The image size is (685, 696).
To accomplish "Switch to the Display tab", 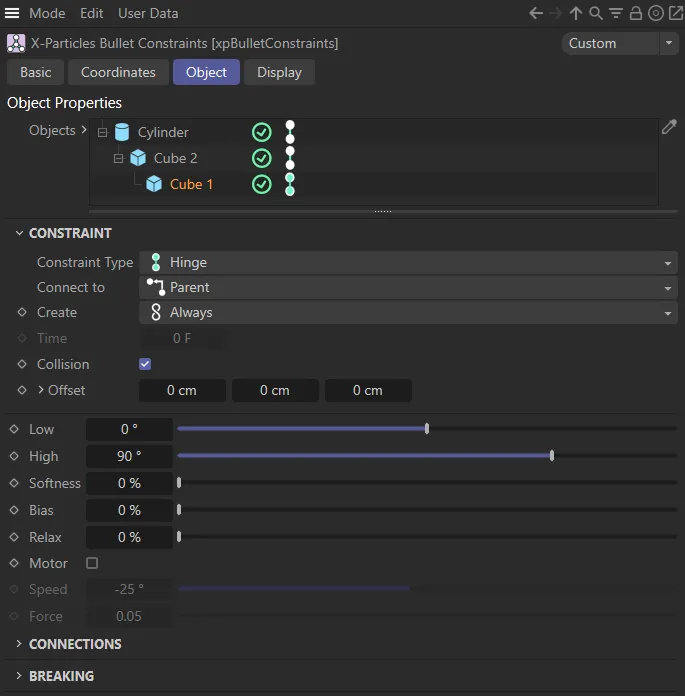I will pos(279,72).
